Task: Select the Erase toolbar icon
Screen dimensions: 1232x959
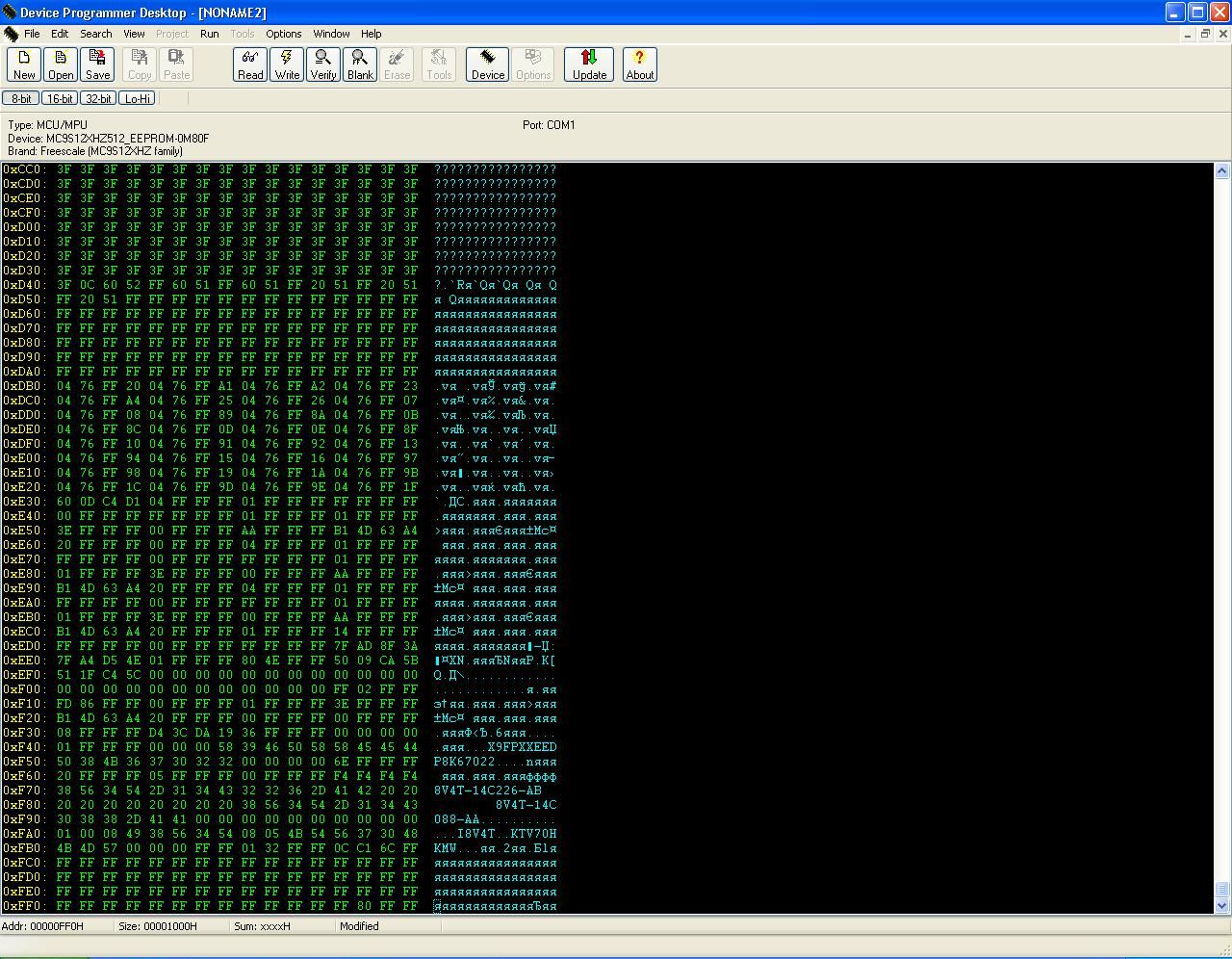Action: click(397, 65)
